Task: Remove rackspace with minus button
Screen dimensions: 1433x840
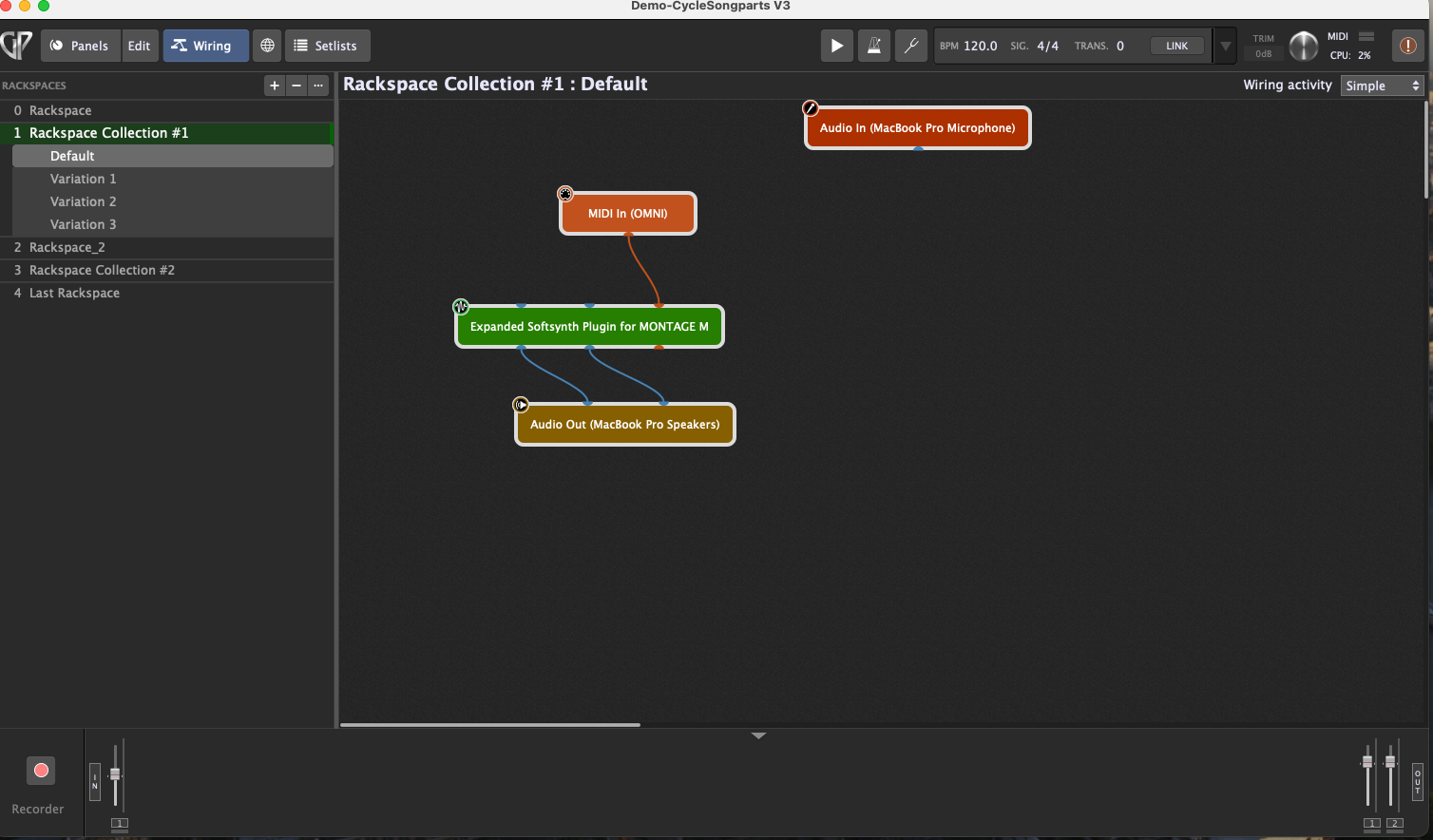Action: tap(296, 86)
